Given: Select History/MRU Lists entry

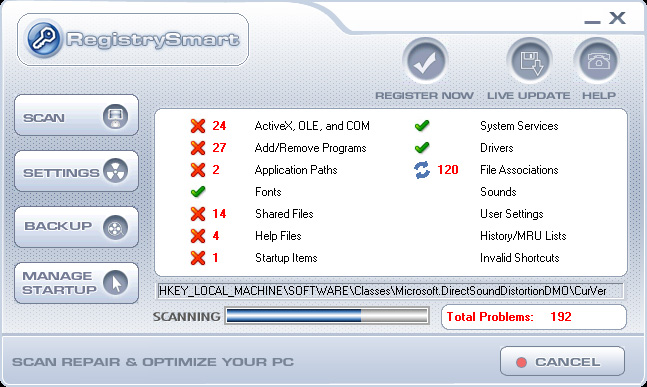Looking at the screenshot, I should pos(523,236).
